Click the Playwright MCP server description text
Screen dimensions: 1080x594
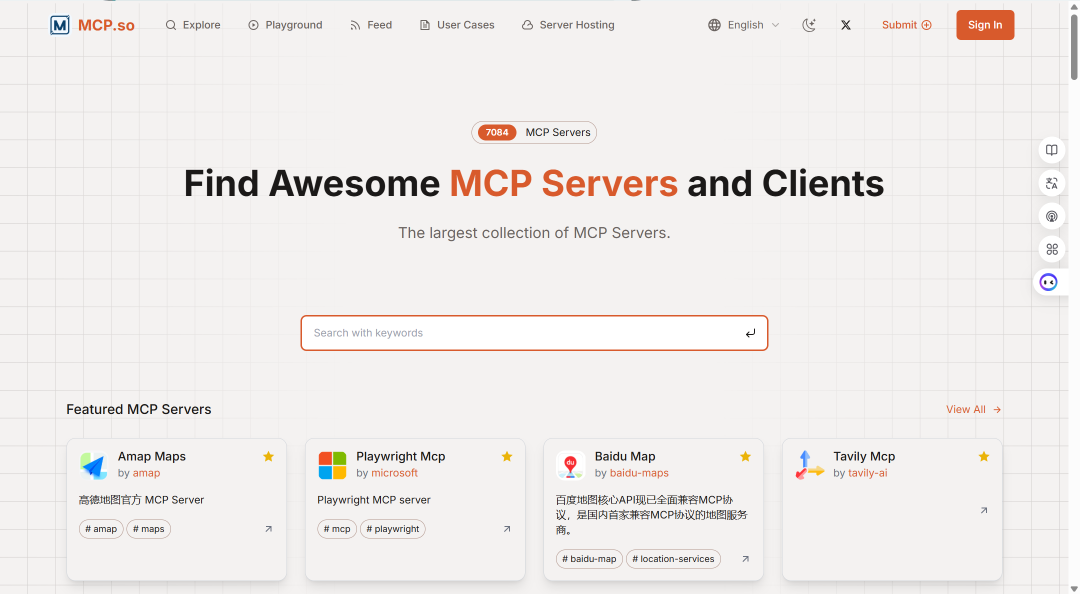[x=374, y=500]
